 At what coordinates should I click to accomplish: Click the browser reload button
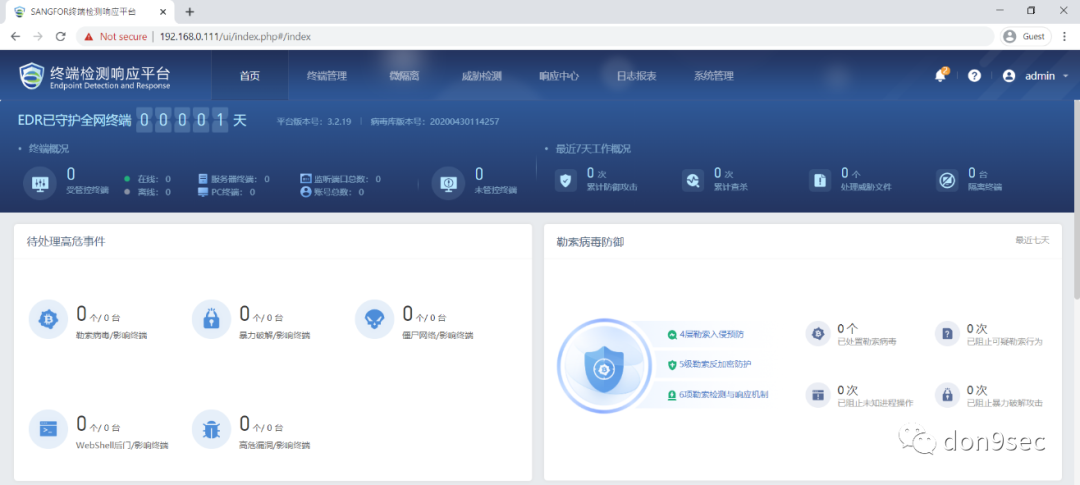pyautogui.click(x=61, y=37)
